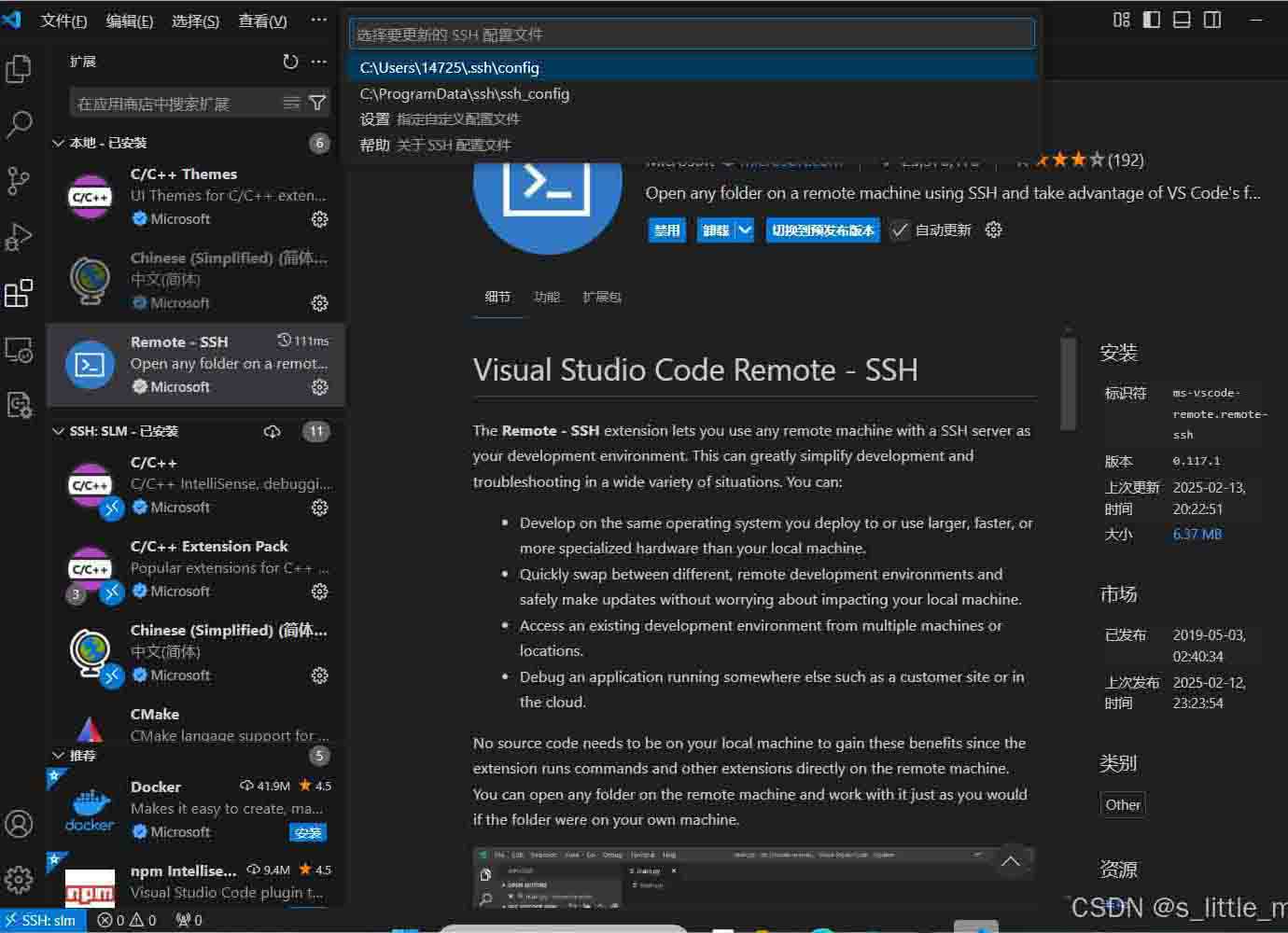Open Remote Explorer icon in activity bar
1288x933 pixels.
[x=19, y=351]
